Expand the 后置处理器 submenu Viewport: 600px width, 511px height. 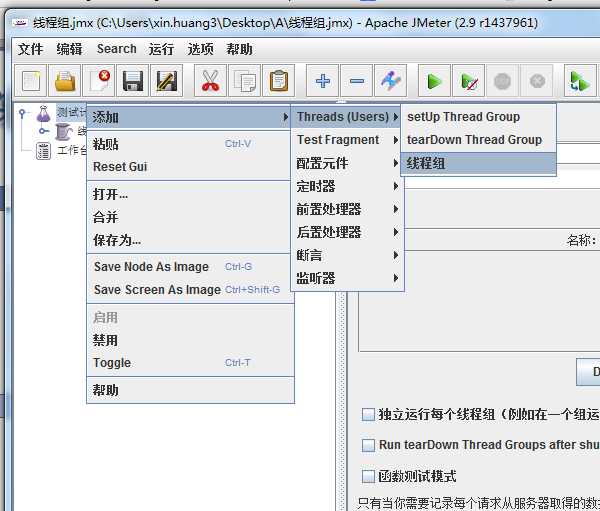pos(347,232)
